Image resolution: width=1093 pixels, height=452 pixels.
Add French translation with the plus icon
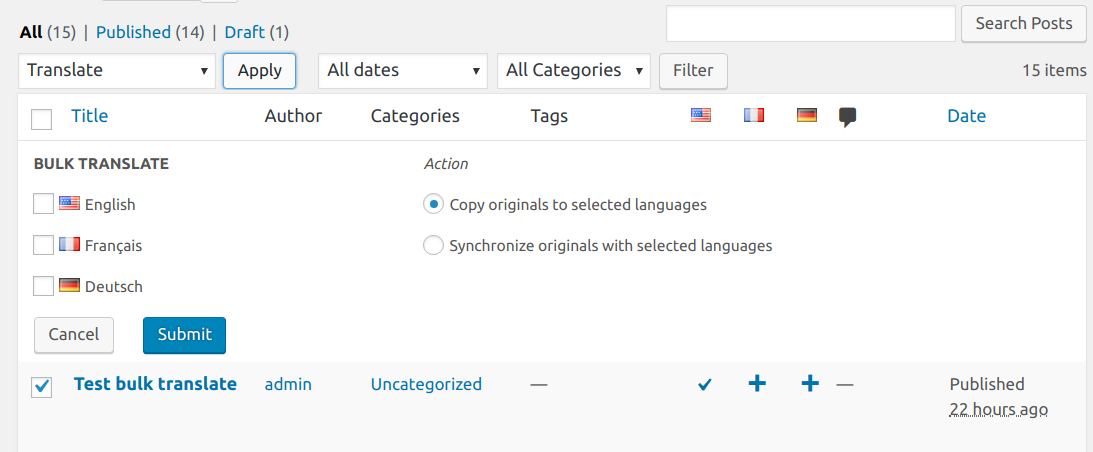757,383
